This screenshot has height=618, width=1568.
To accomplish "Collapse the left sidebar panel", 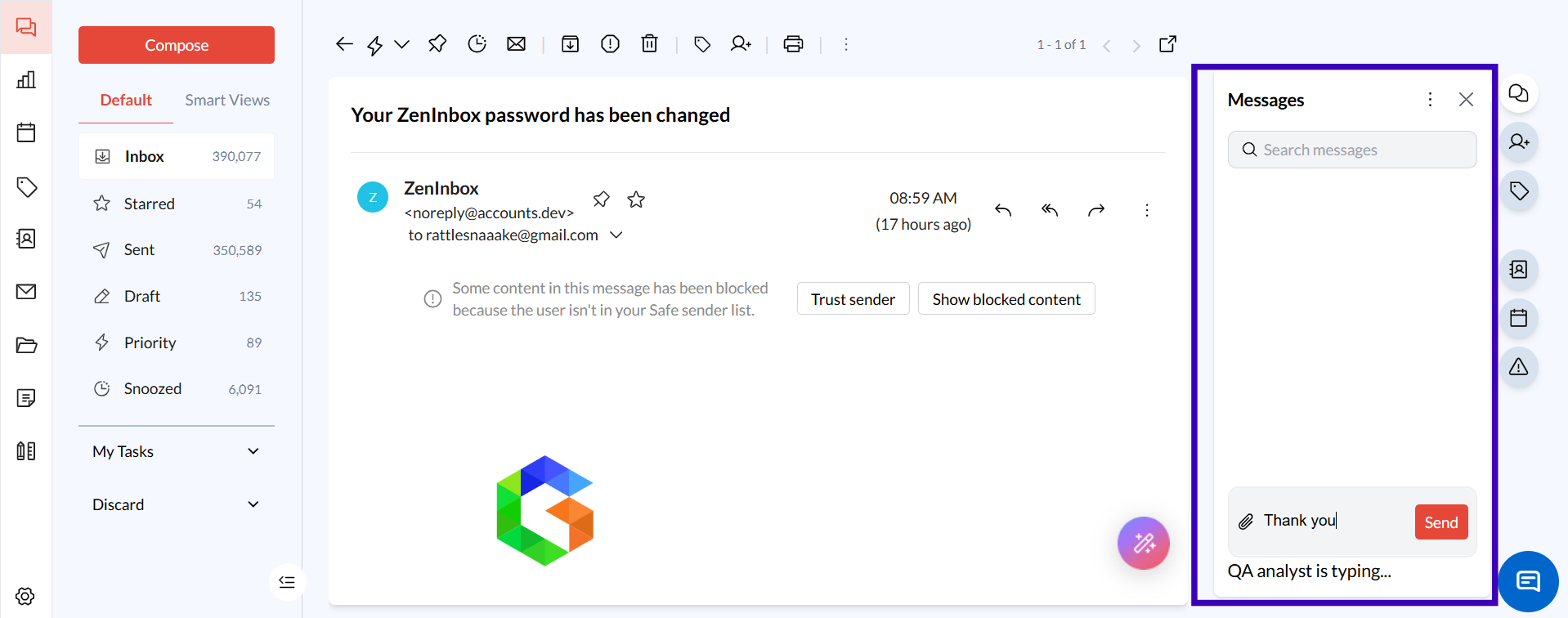I will point(287,582).
